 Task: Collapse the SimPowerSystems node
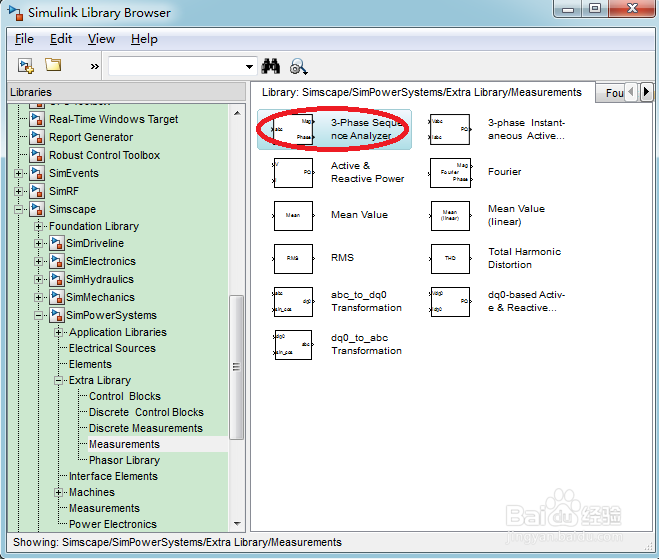(38, 315)
